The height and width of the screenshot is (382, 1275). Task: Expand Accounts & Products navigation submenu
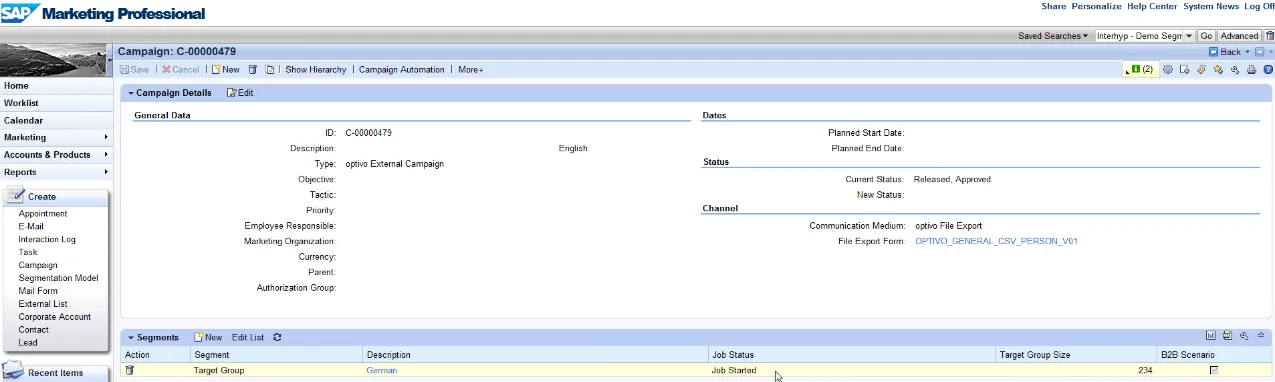pos(106,155)
